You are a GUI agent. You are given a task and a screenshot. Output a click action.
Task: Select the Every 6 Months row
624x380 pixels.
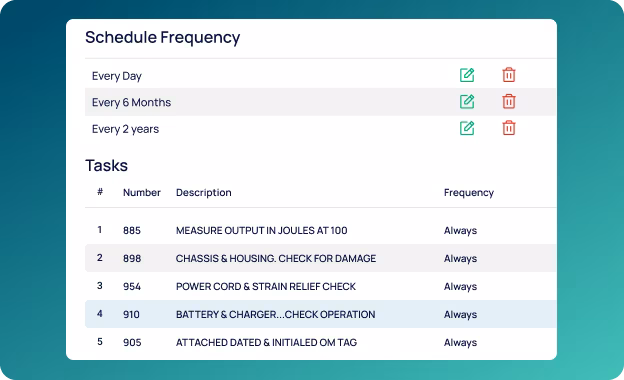(x=320, y=102)
